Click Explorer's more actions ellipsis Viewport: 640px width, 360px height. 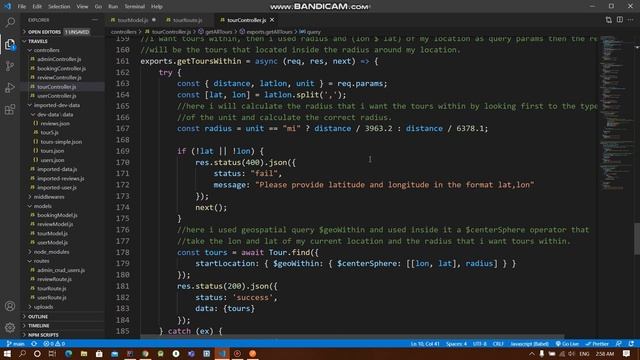click(x=95, y=20)
